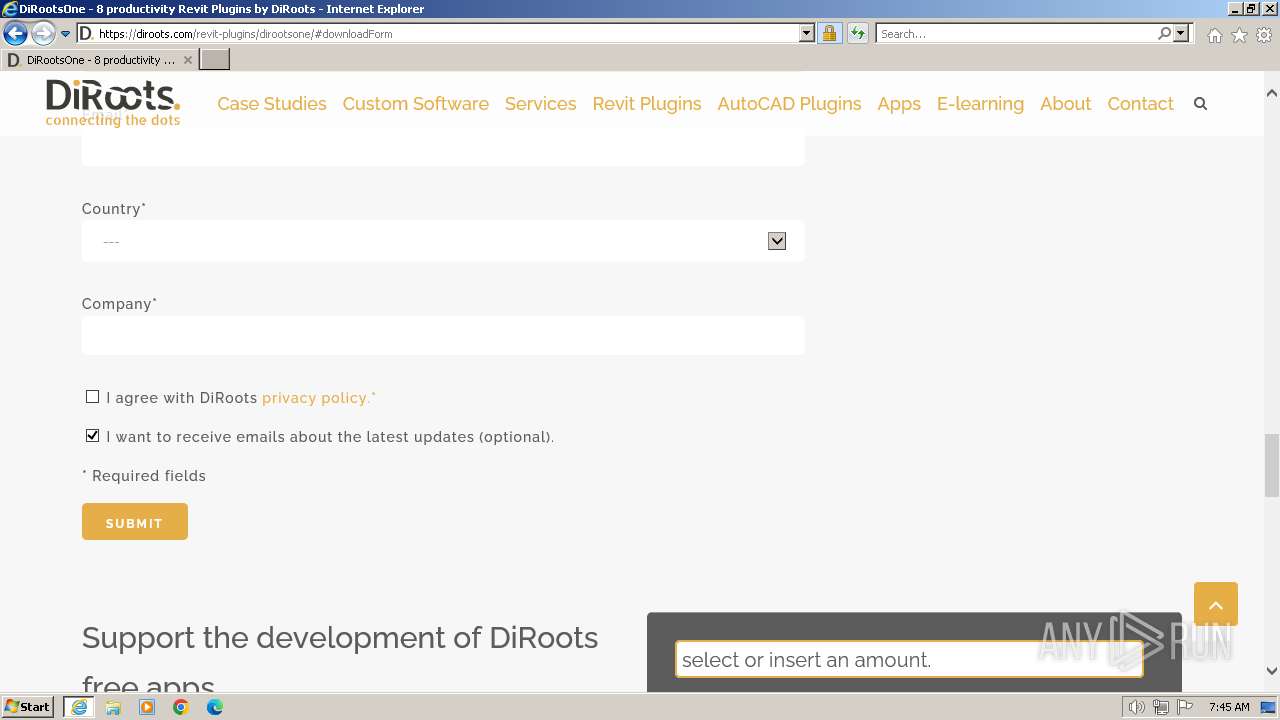Click the 7:45 AM system clock
This screenshot has width=1280, height=720.
pos(1229,707)
